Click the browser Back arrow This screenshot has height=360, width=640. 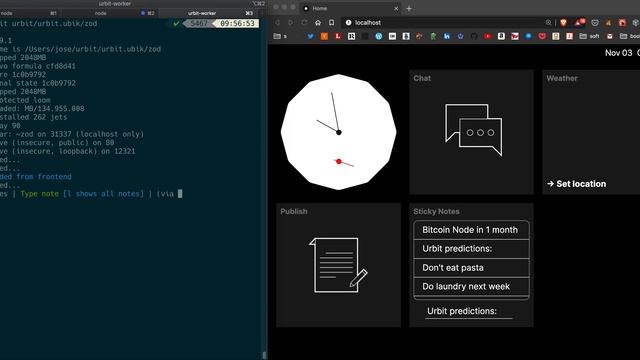click(x=278, y=22)
